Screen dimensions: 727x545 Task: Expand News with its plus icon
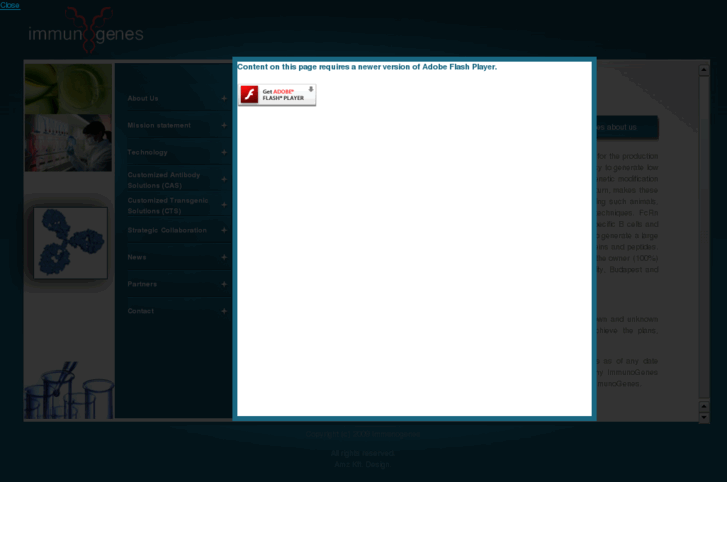224,257
